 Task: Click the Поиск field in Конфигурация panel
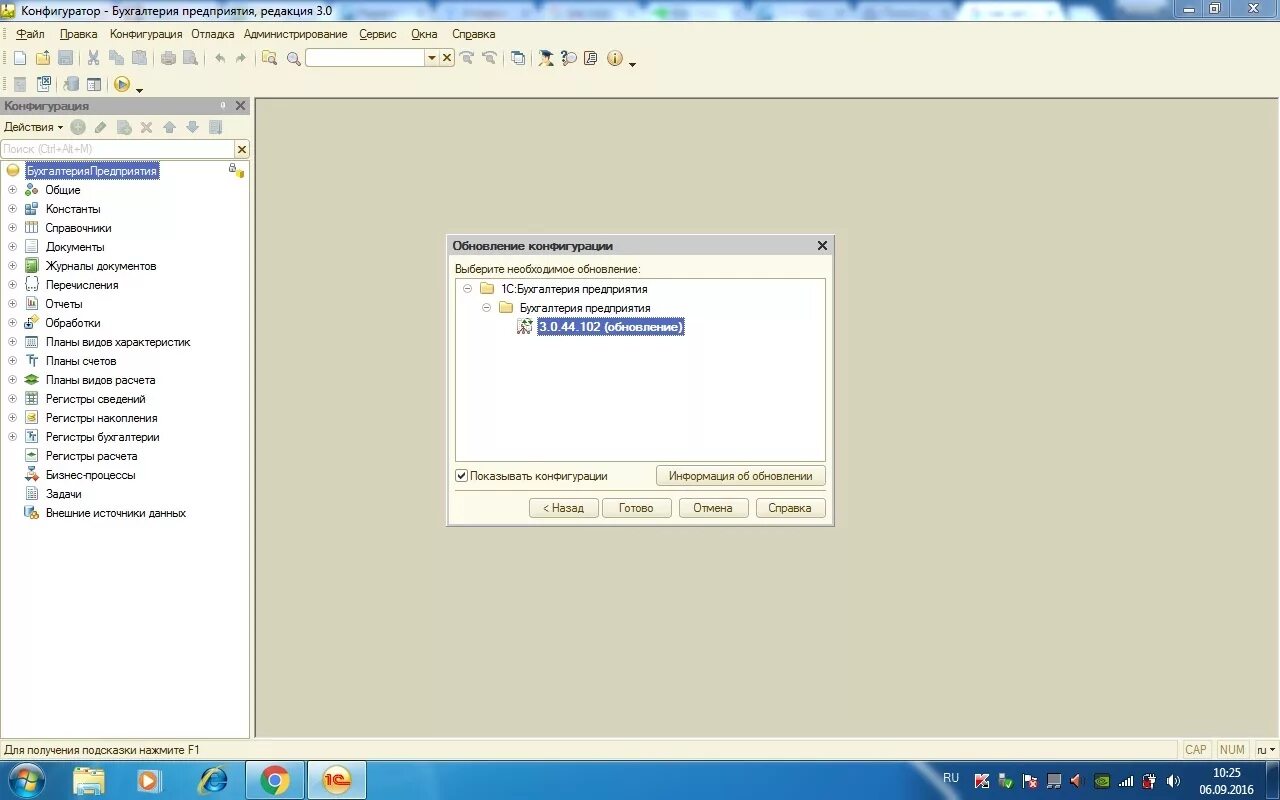[118, 149]
